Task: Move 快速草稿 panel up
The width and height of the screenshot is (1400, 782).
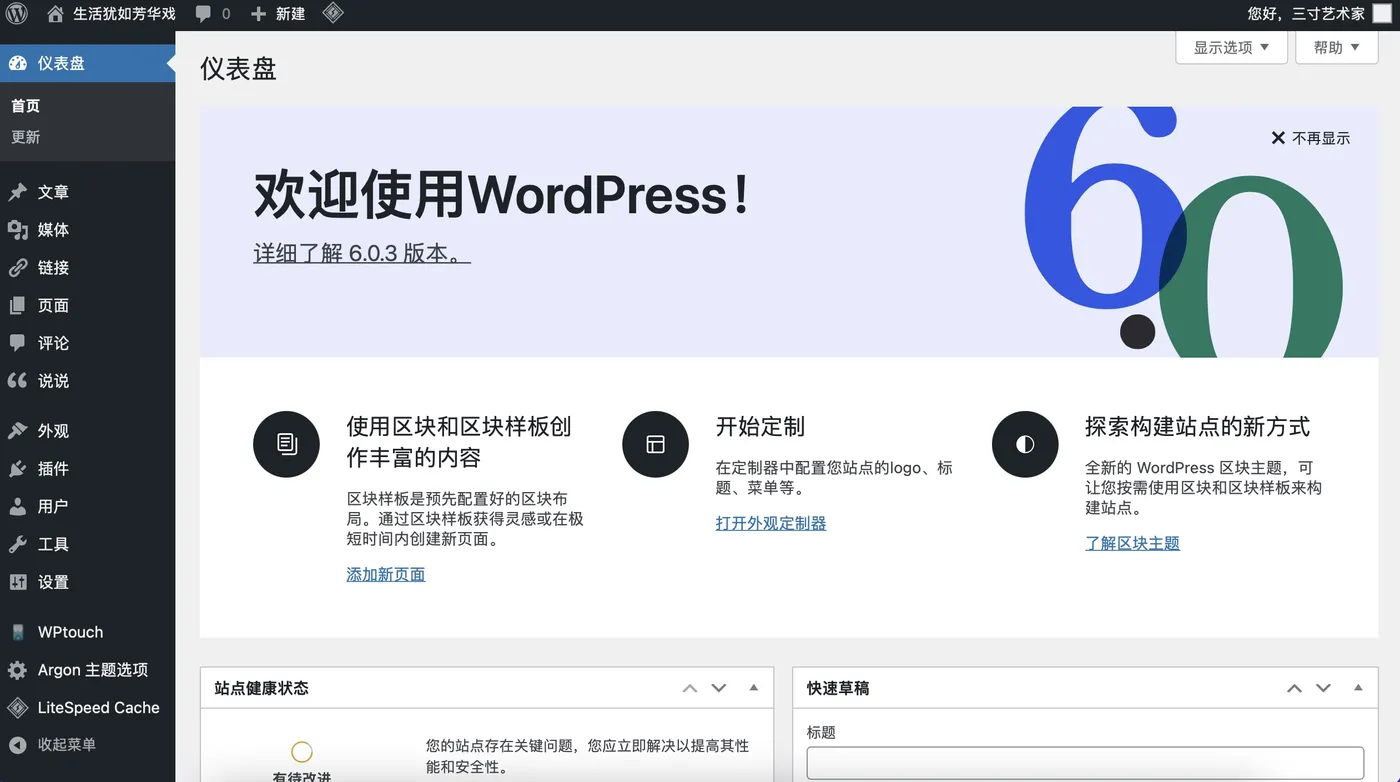Action: coord(1294,688)
